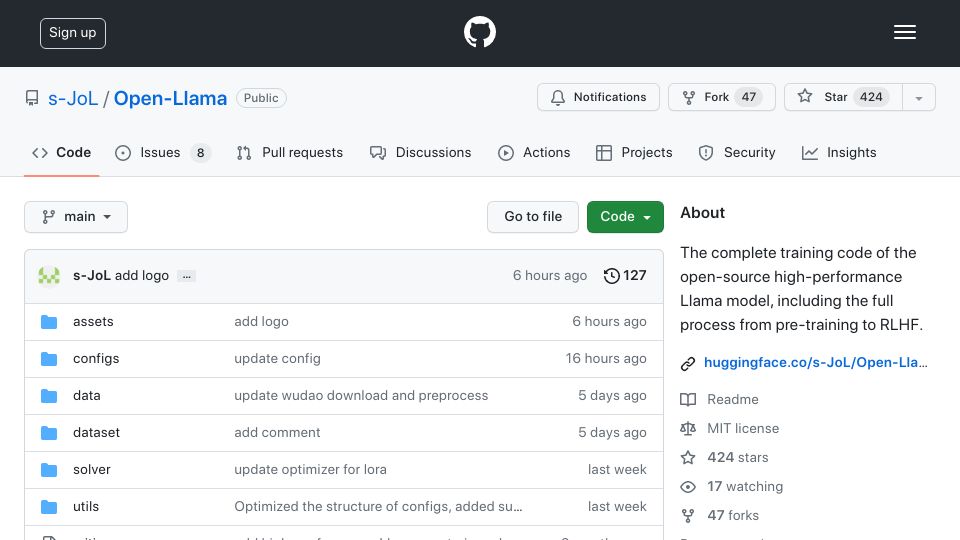Click the Notifications bell button
The height and width of the screenshot is (540, 960).
click(x=598, y=97)
